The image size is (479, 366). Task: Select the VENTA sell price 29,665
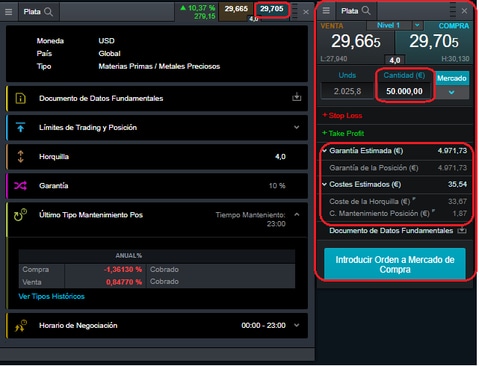coord(355,42)
